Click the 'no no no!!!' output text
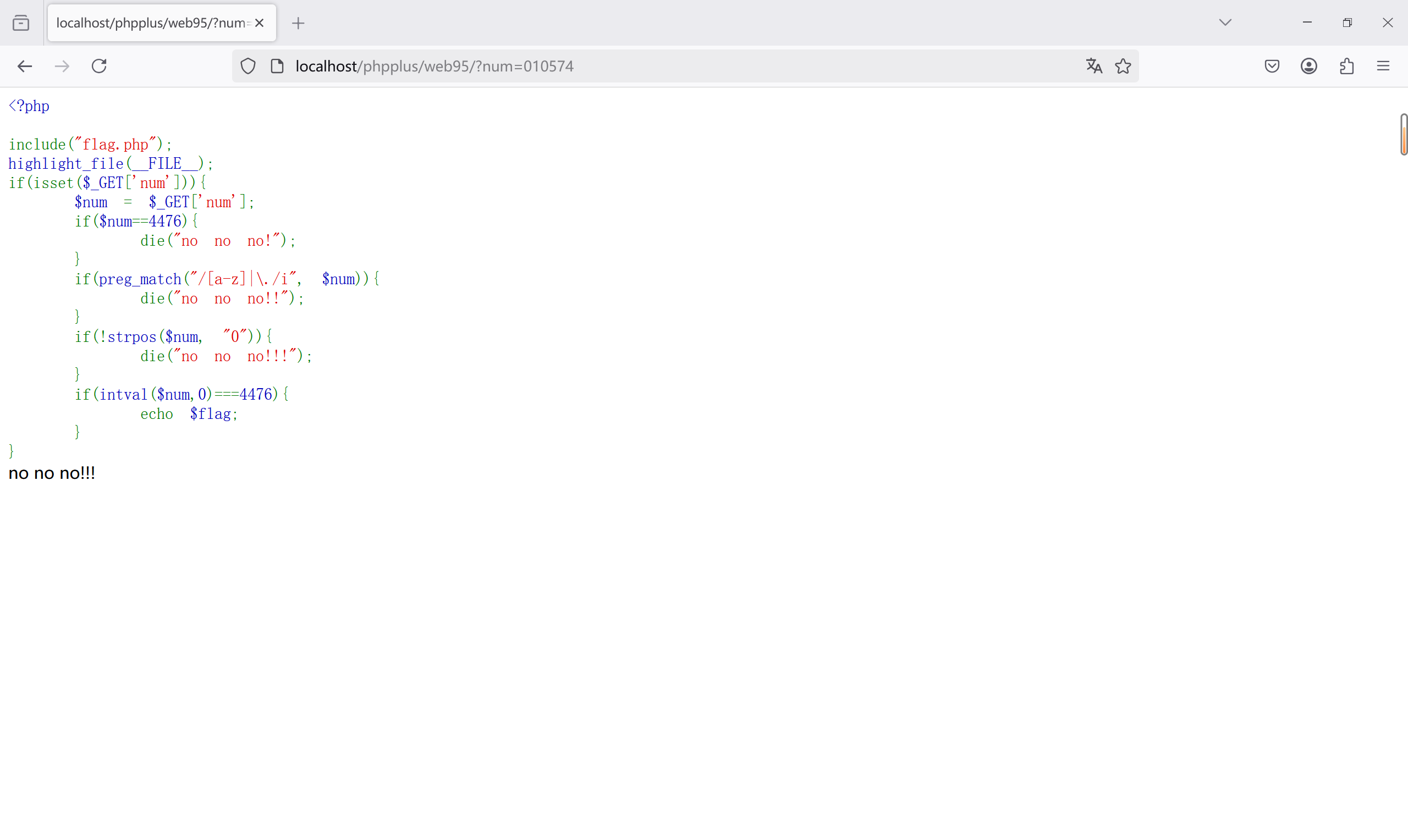This screenshot has height=840, width=1408. 52,473
